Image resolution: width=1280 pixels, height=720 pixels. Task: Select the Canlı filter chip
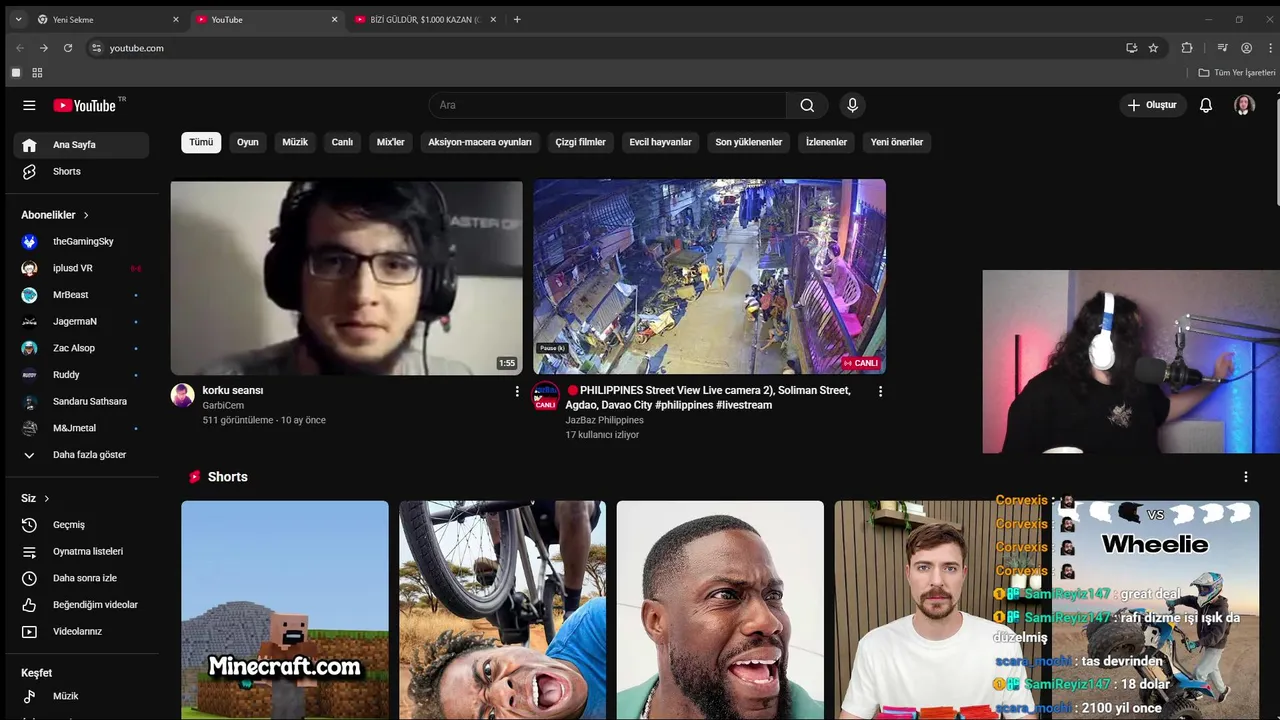342,142
